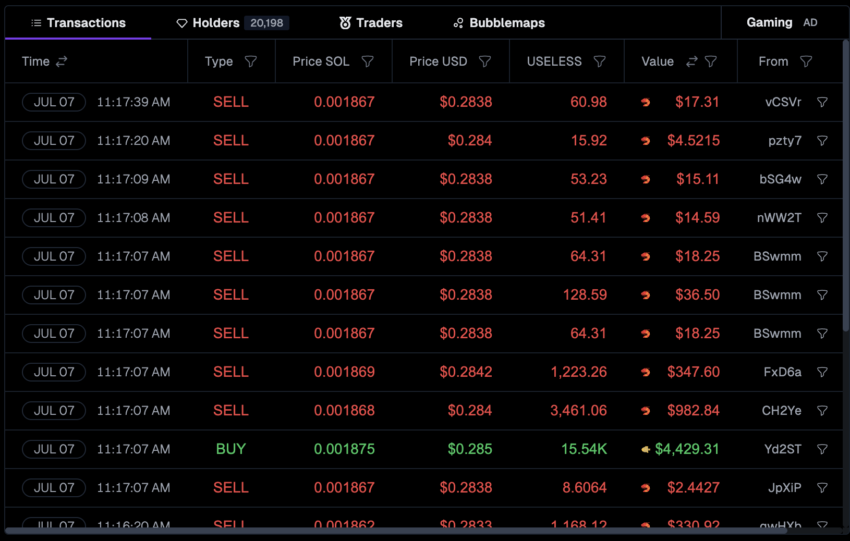850x541 pixels.
Task: Open the Traders tab
Action: (371, 22)
